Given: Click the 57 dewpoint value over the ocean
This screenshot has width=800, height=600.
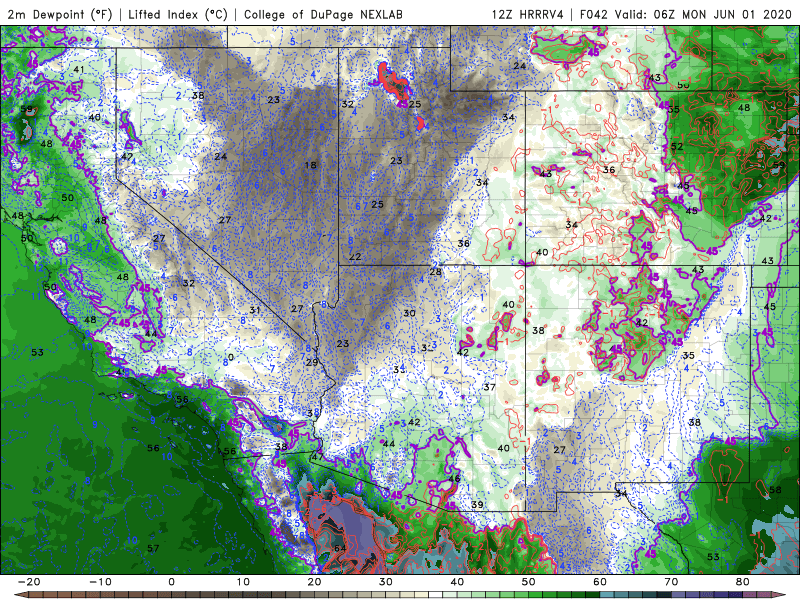Looking at the screenshot, I should [x=153, y=548].
